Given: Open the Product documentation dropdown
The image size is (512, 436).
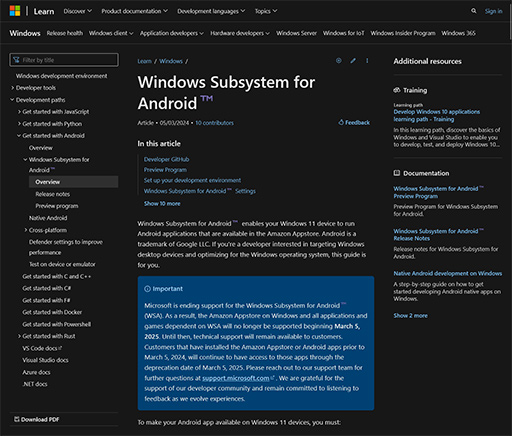Looking at the screenshot, I should [x=135, y=11].
